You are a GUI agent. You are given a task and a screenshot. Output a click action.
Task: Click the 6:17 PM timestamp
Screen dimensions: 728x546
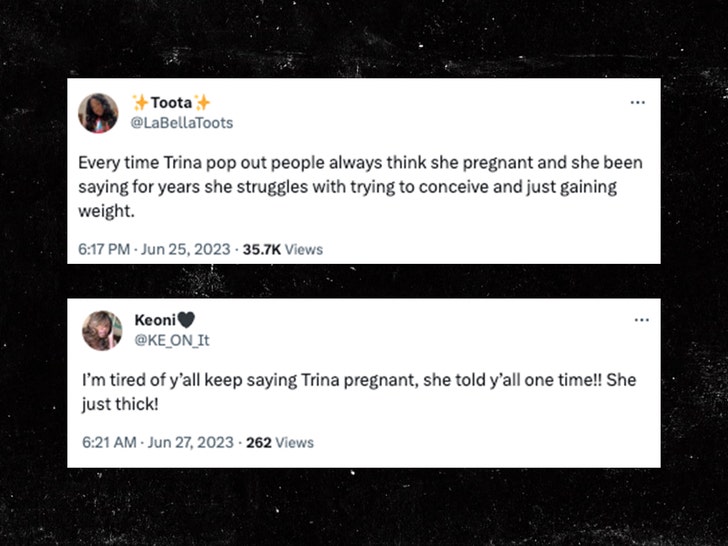click(x=104, y=250)
